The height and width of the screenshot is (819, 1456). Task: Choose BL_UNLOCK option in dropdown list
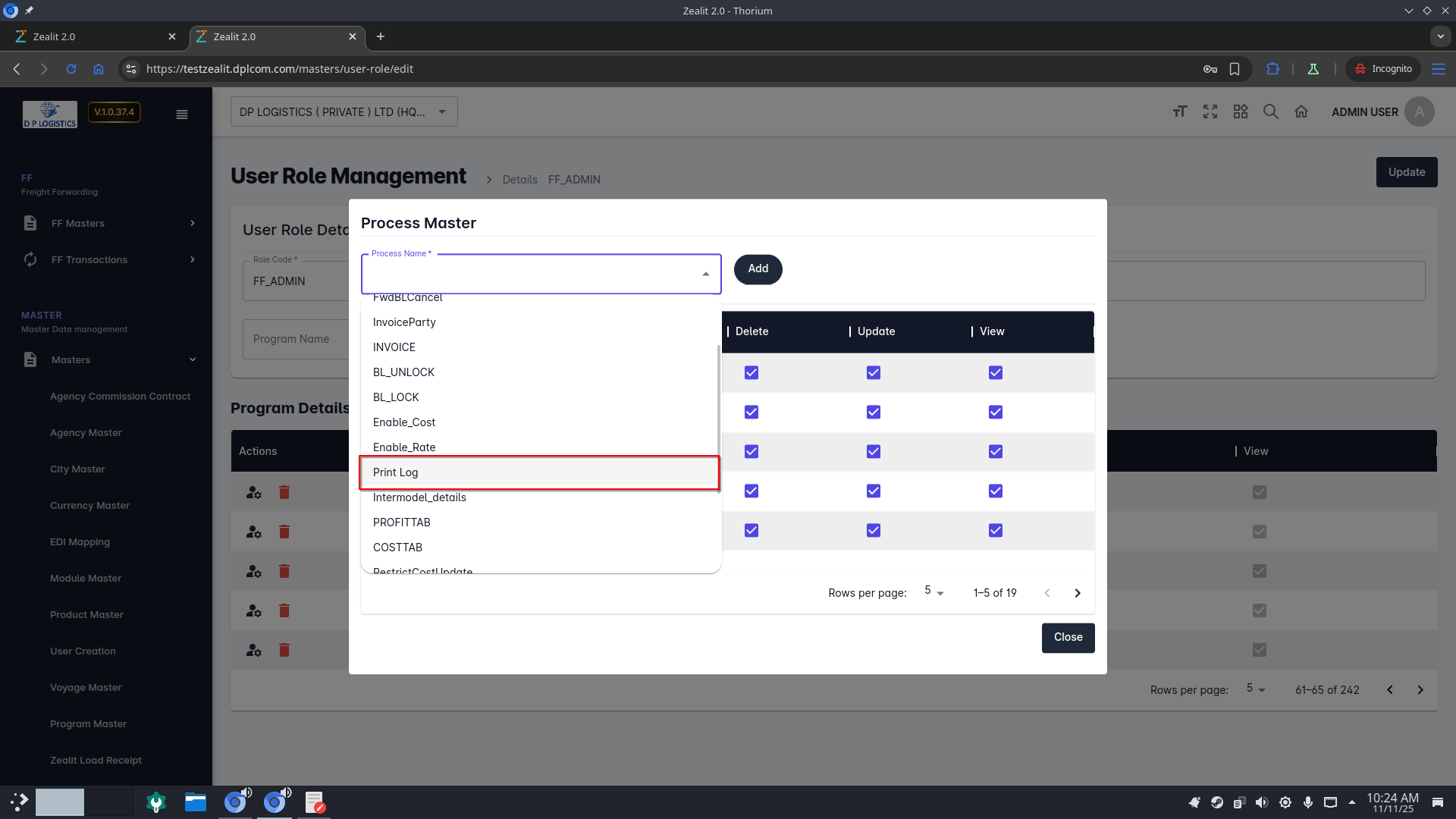point(404,372)
